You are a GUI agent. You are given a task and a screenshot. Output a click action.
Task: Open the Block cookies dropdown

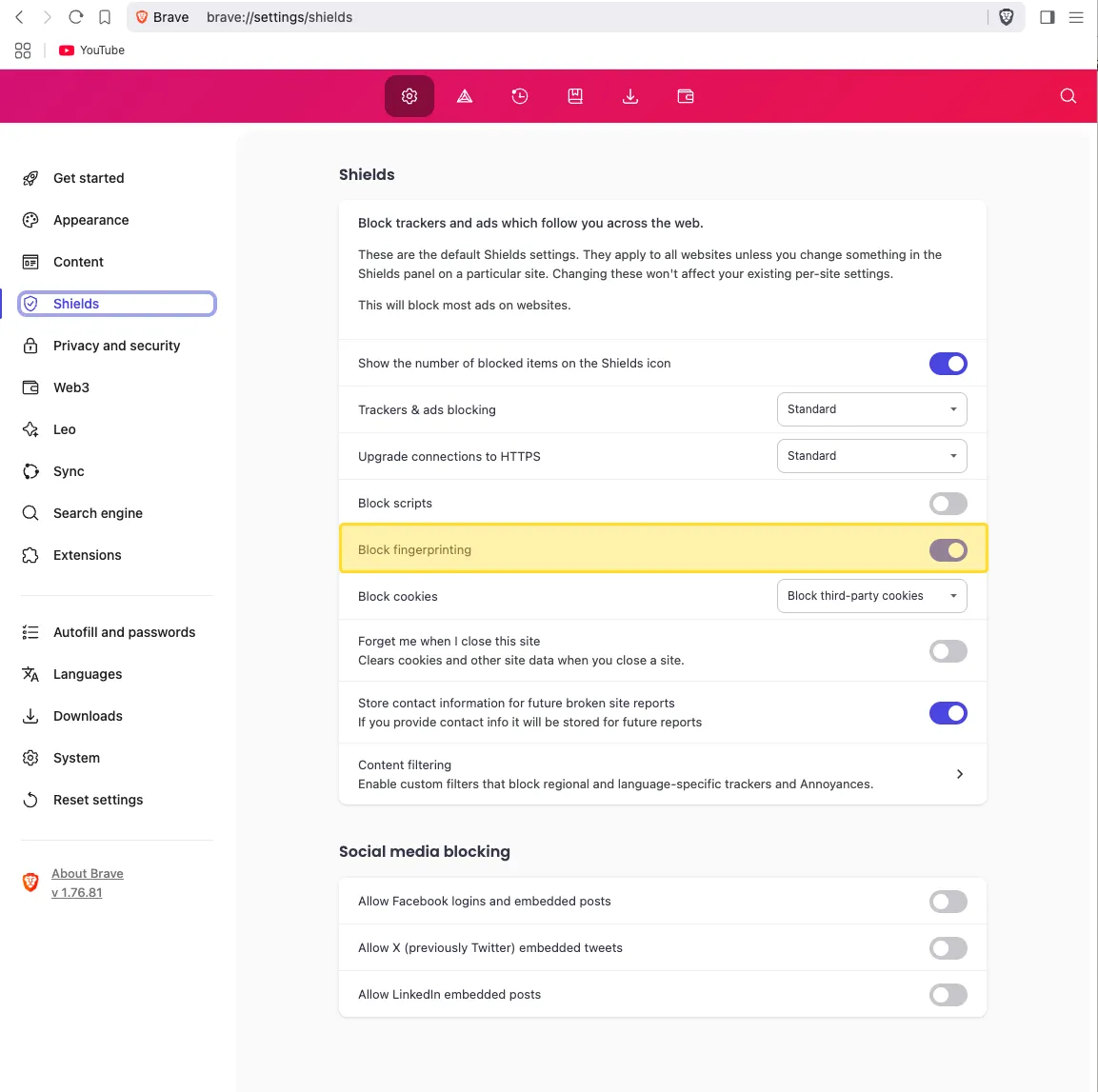click(871, 596)
